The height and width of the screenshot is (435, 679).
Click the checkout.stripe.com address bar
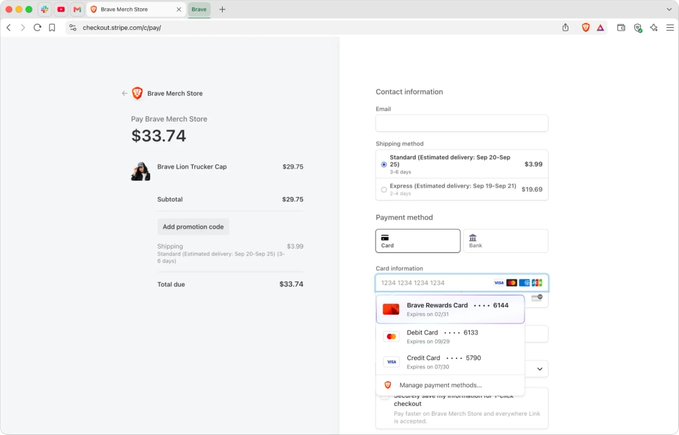tap(312, 27)
